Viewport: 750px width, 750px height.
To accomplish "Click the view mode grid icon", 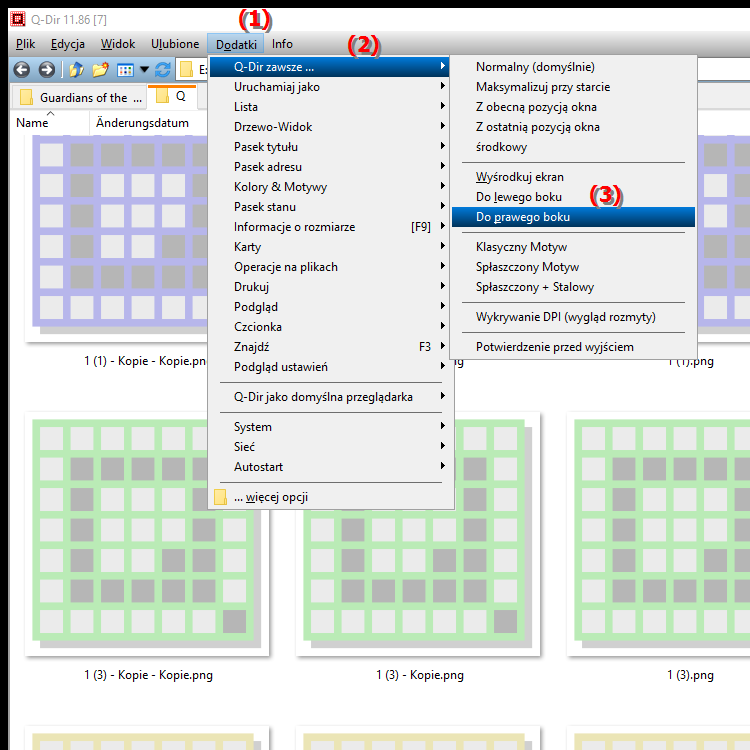I will click(125, 70).
